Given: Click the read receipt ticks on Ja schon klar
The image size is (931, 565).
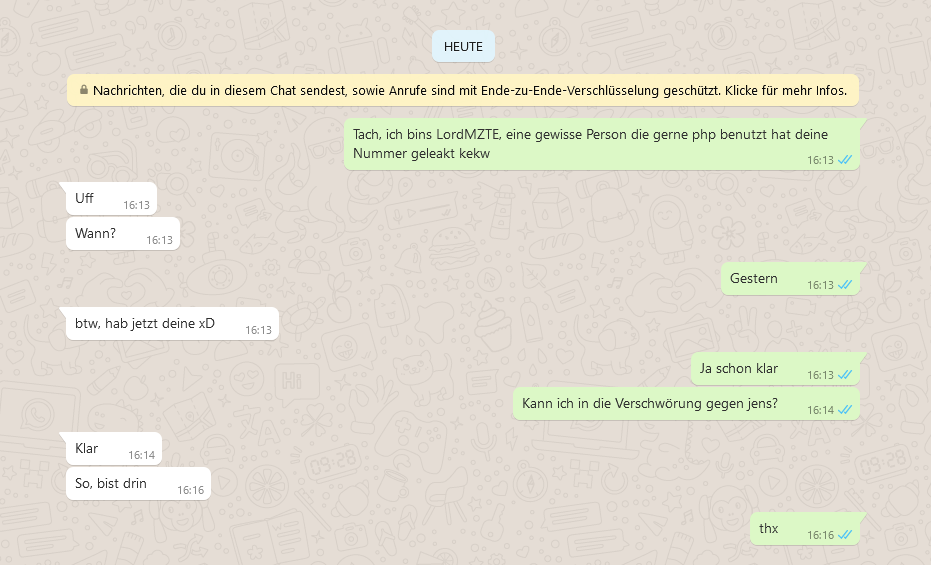Looking at the screenshot, I should click(845, 374).
